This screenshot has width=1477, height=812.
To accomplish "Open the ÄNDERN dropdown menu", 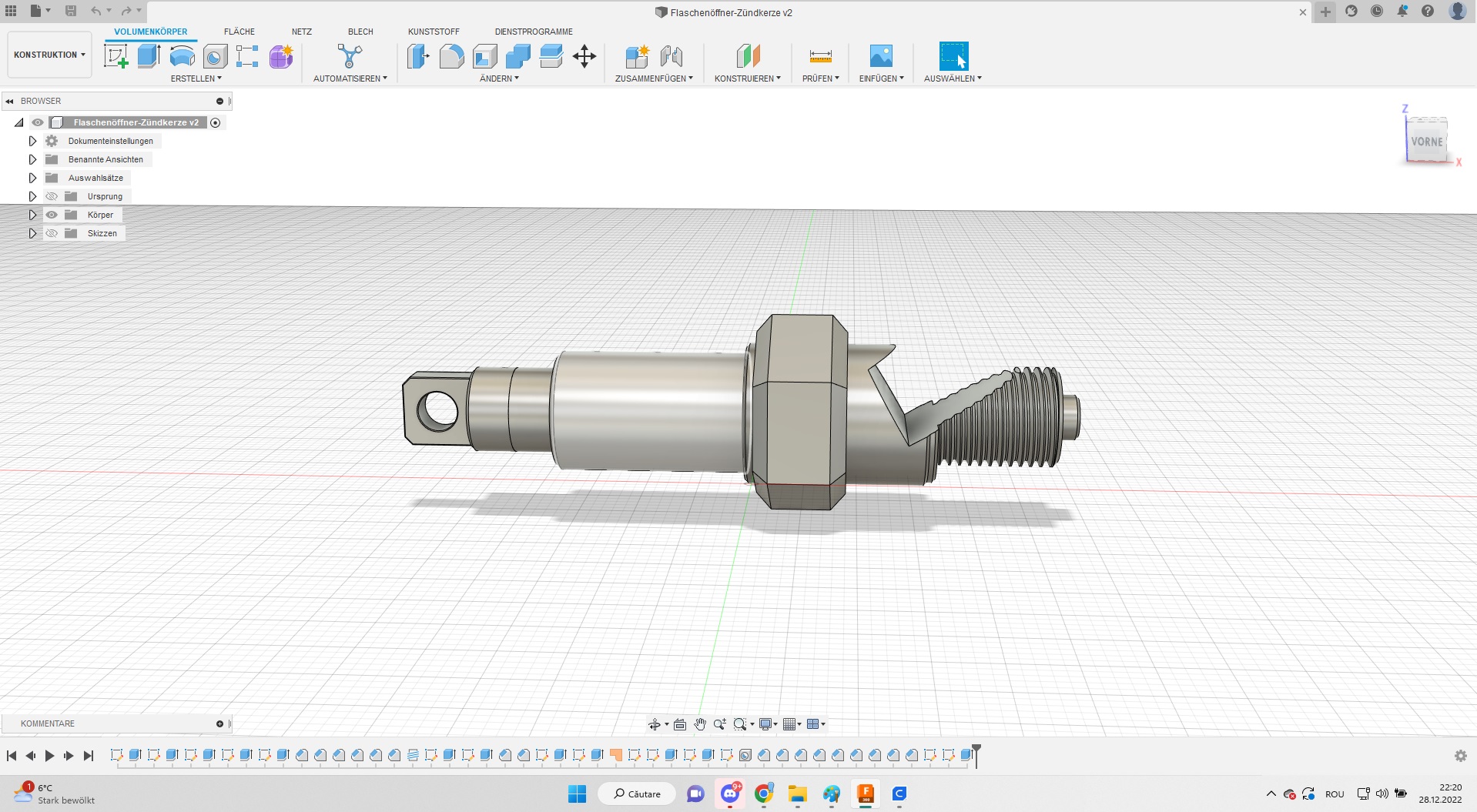I will pyautogui.click(x=499, y=79).
